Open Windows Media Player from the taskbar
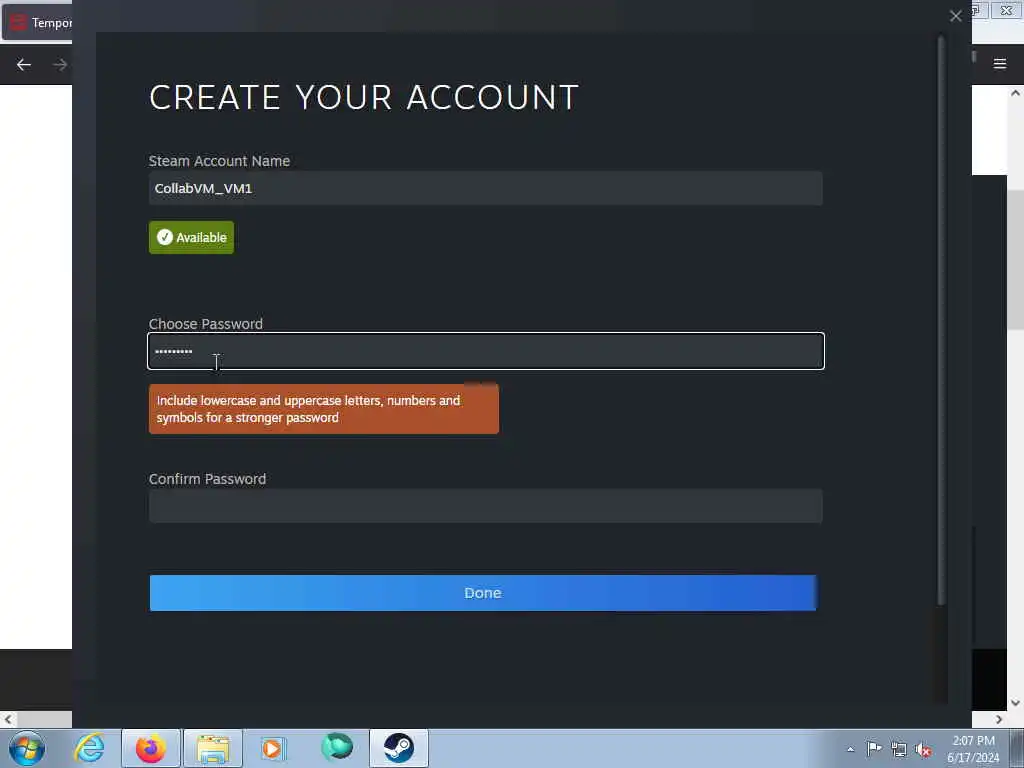The height and width of the screenshot is (768, 1024). (274, 748)
